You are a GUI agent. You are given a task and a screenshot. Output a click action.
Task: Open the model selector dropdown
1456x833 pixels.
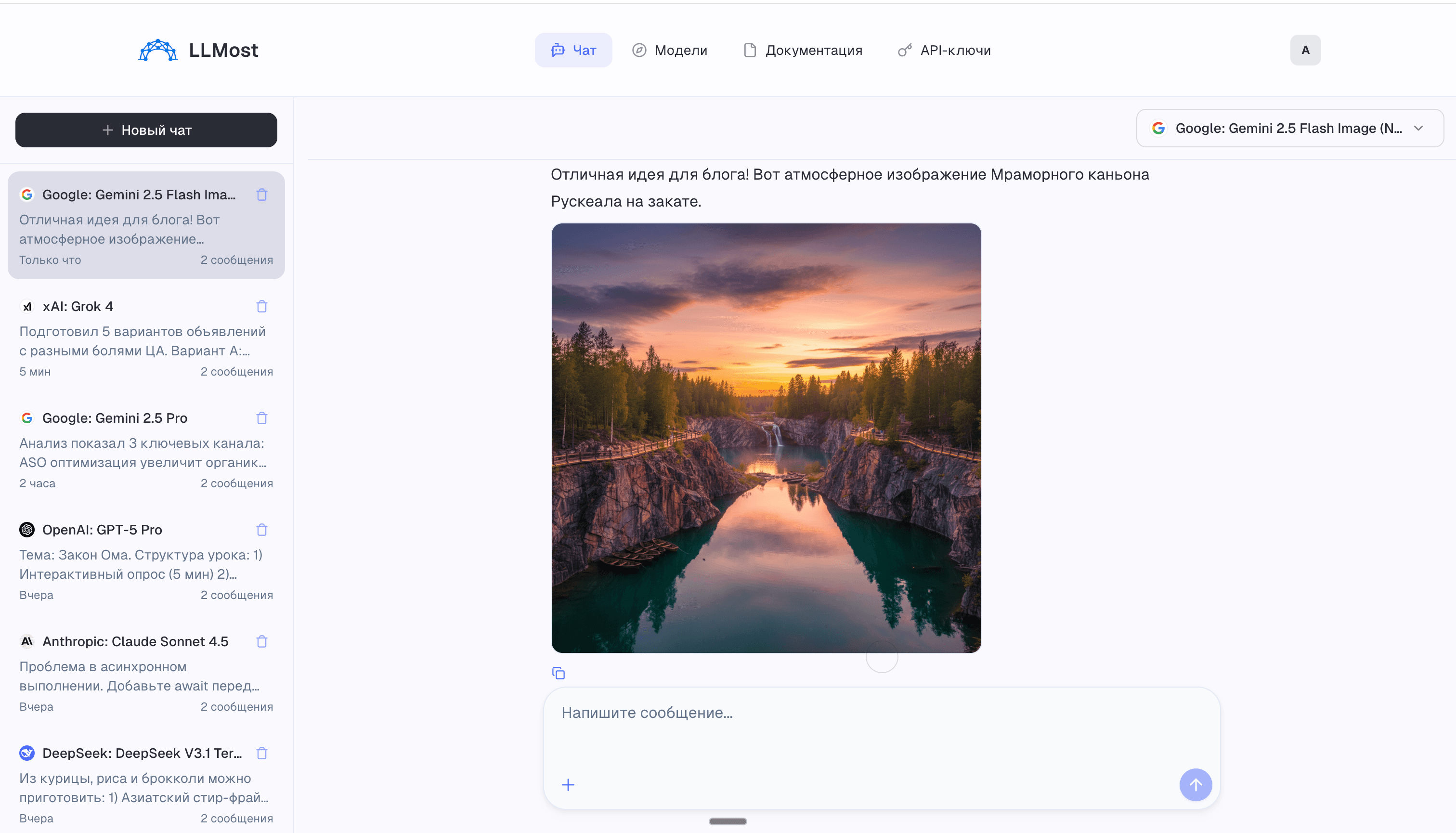[x=1289, y=128]
